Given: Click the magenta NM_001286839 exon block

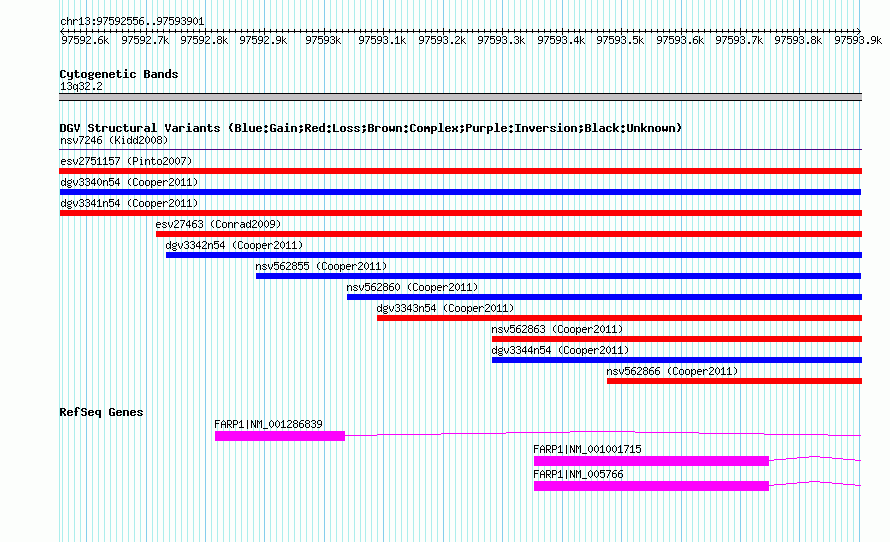Looking at the screenshot, I should (x=280, y=436).
